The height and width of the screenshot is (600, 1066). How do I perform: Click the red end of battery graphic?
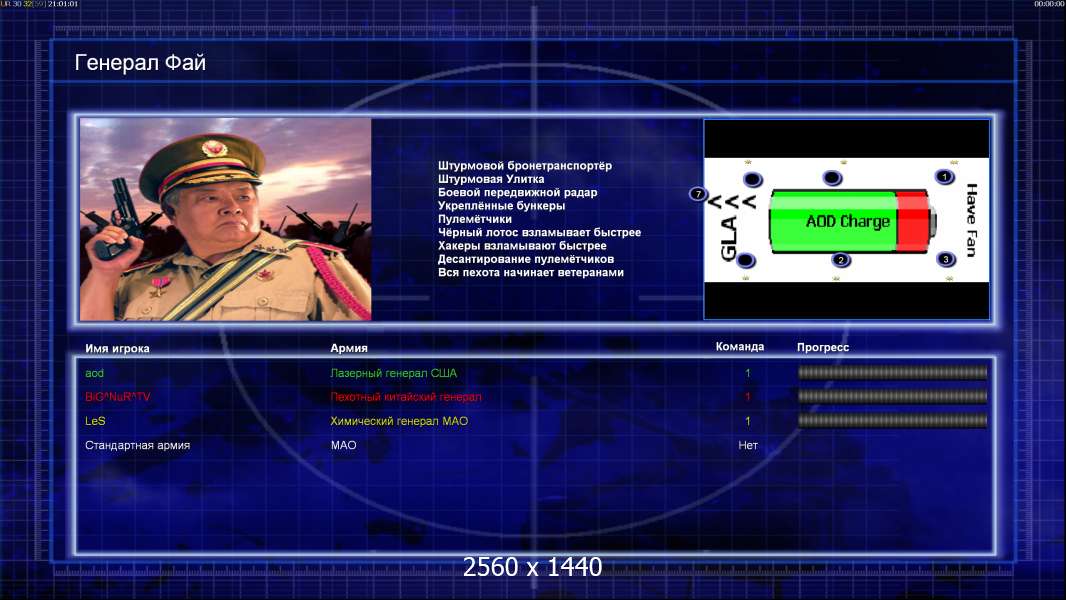coord(913,222)
